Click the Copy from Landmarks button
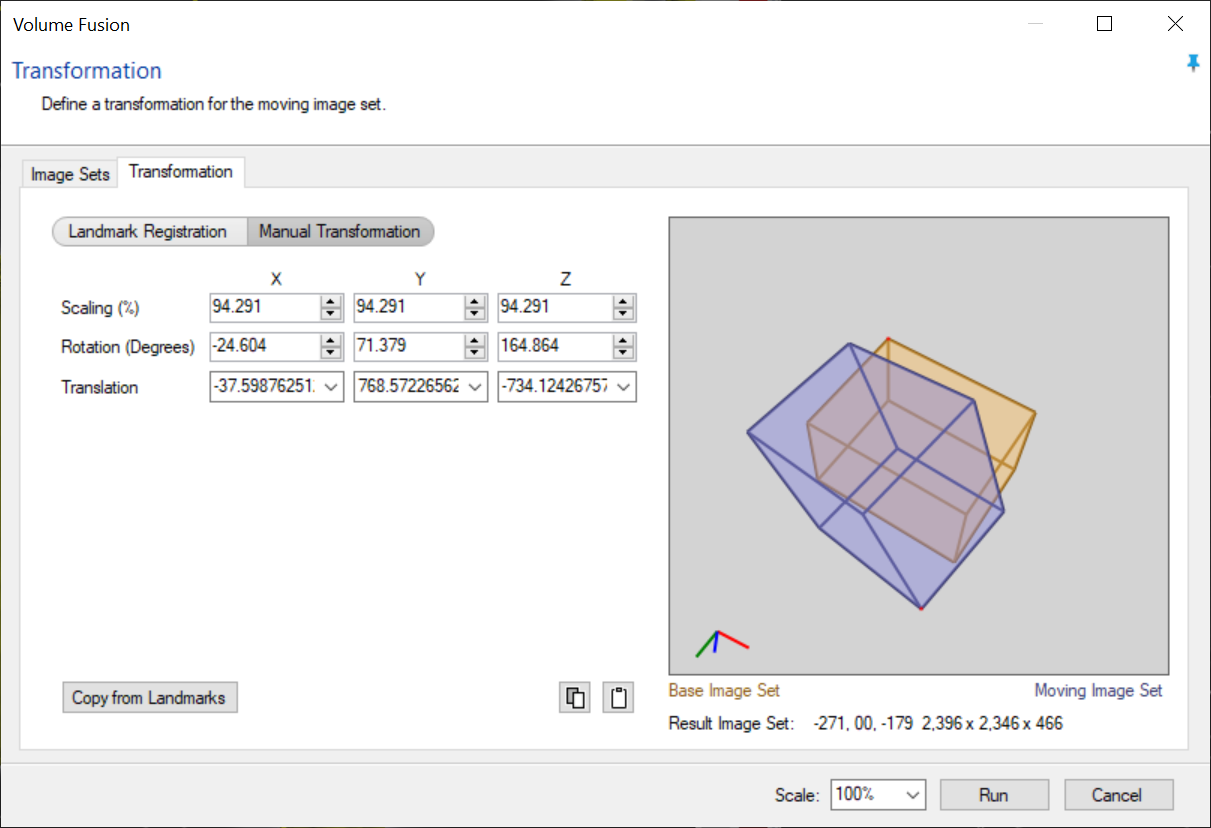 pyautogui.click(x=149, y=698)
